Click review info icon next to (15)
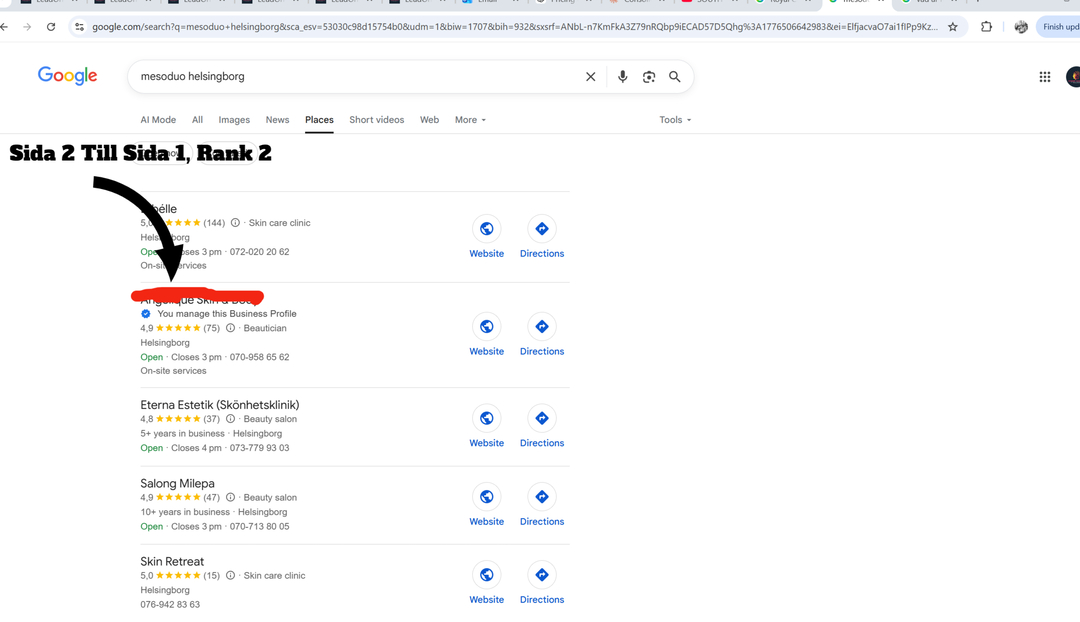Viewport: 1080px width, 622px height. 231,575
